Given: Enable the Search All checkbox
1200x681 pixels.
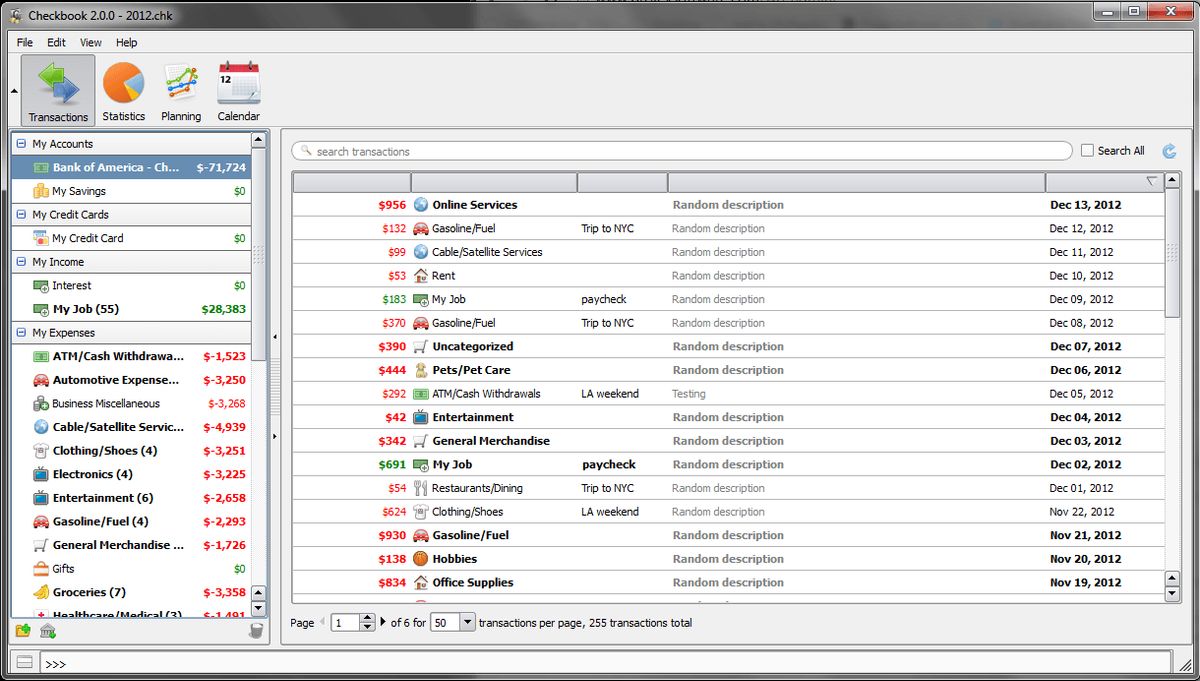Looking at the screenshot, I should (1088, 150).
